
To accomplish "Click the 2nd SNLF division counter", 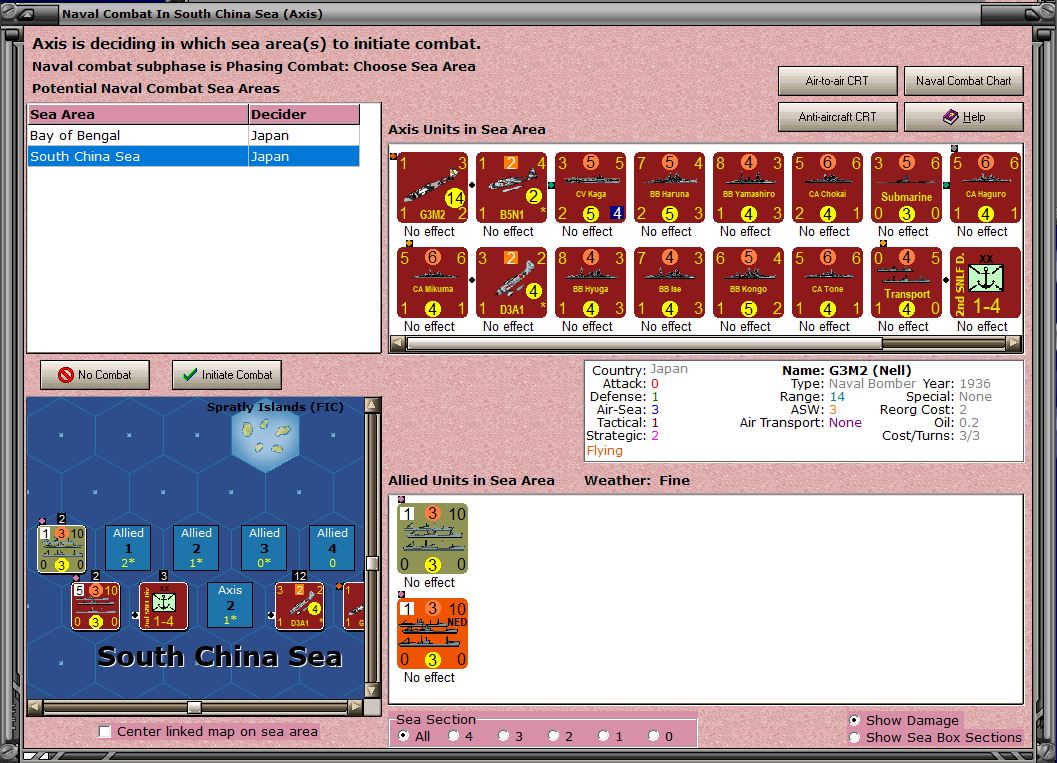I will coord(985,282).
